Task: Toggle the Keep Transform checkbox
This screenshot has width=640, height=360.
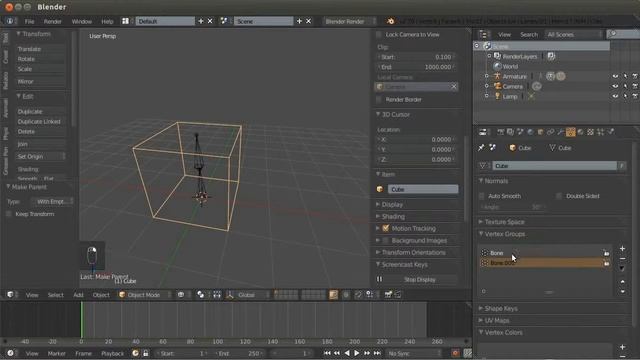Action: (9, 214)
